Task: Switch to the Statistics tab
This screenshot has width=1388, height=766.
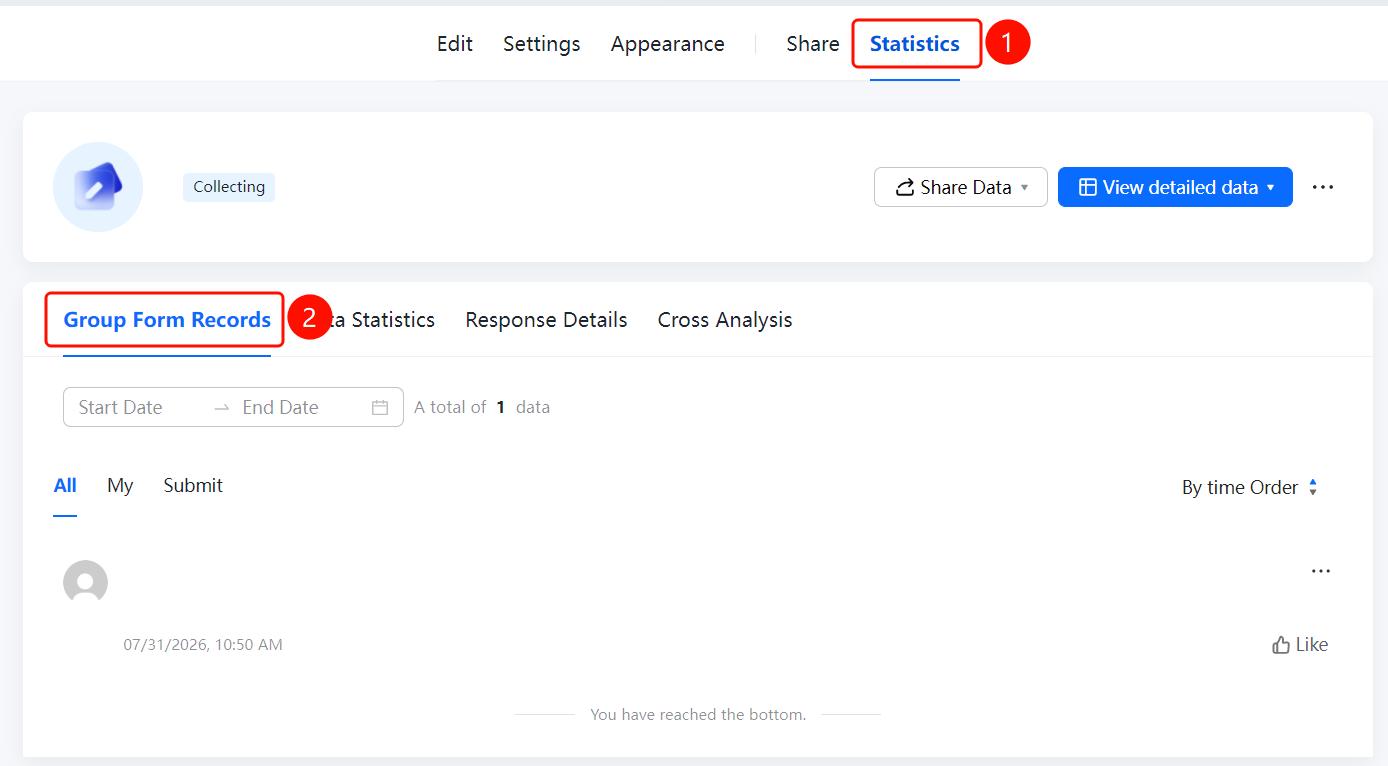Action: point(915,44)
